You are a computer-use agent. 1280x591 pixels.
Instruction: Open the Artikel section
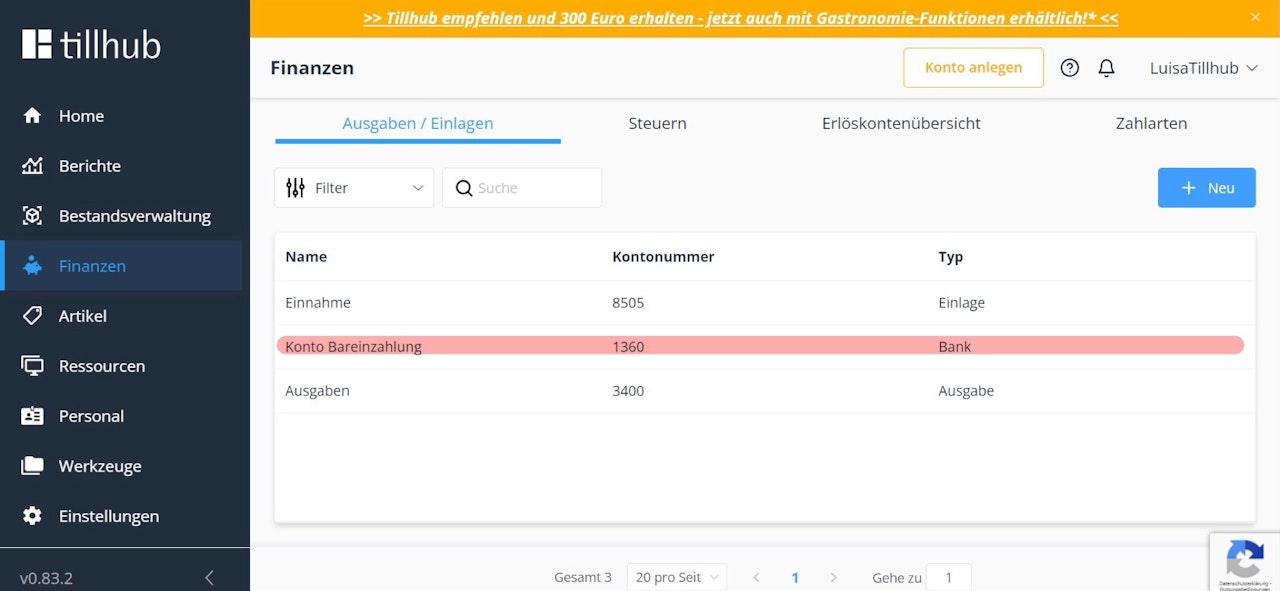[x=83, y=316]
